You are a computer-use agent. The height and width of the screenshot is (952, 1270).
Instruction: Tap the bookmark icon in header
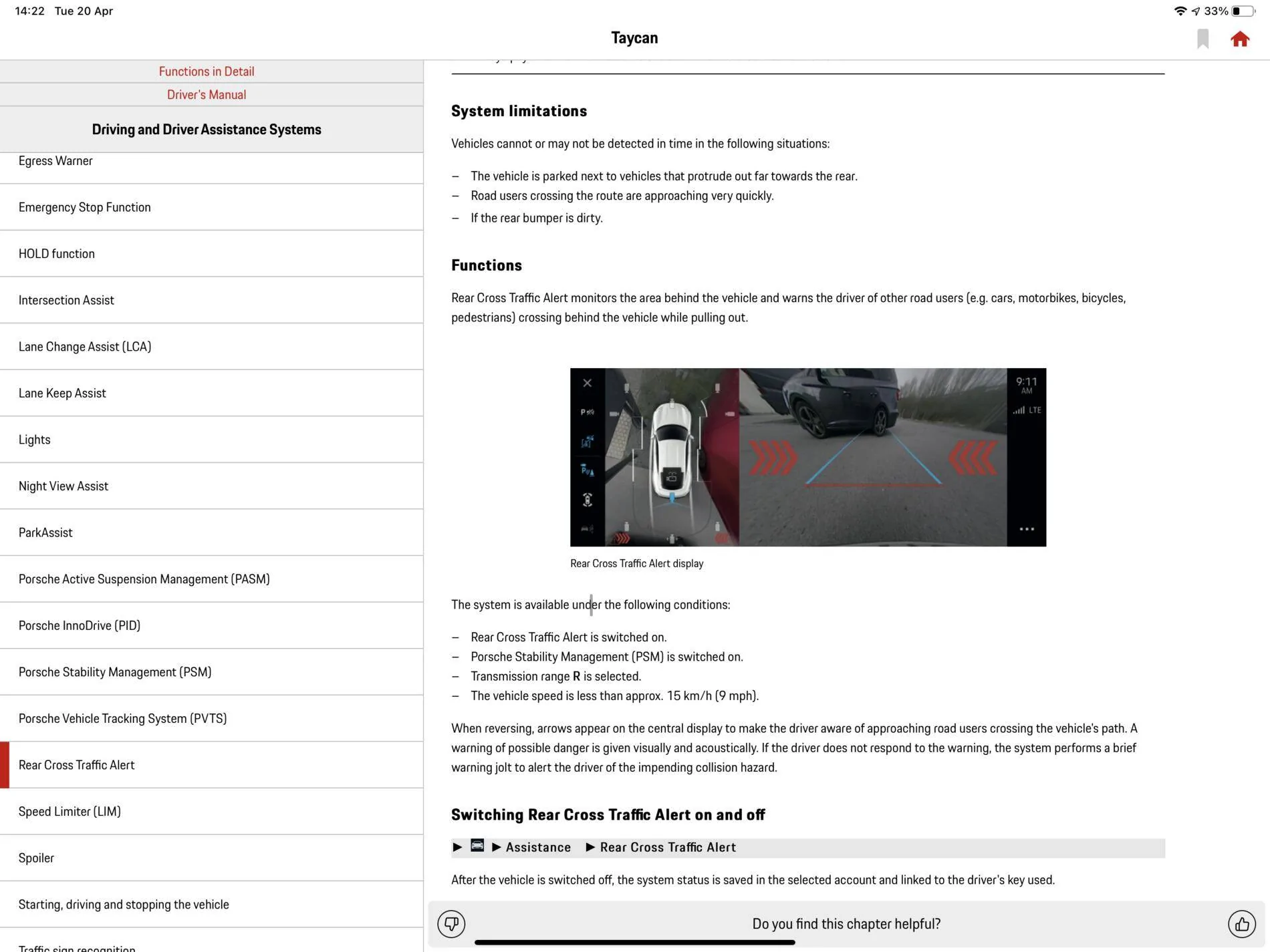tap(1202, 39)
